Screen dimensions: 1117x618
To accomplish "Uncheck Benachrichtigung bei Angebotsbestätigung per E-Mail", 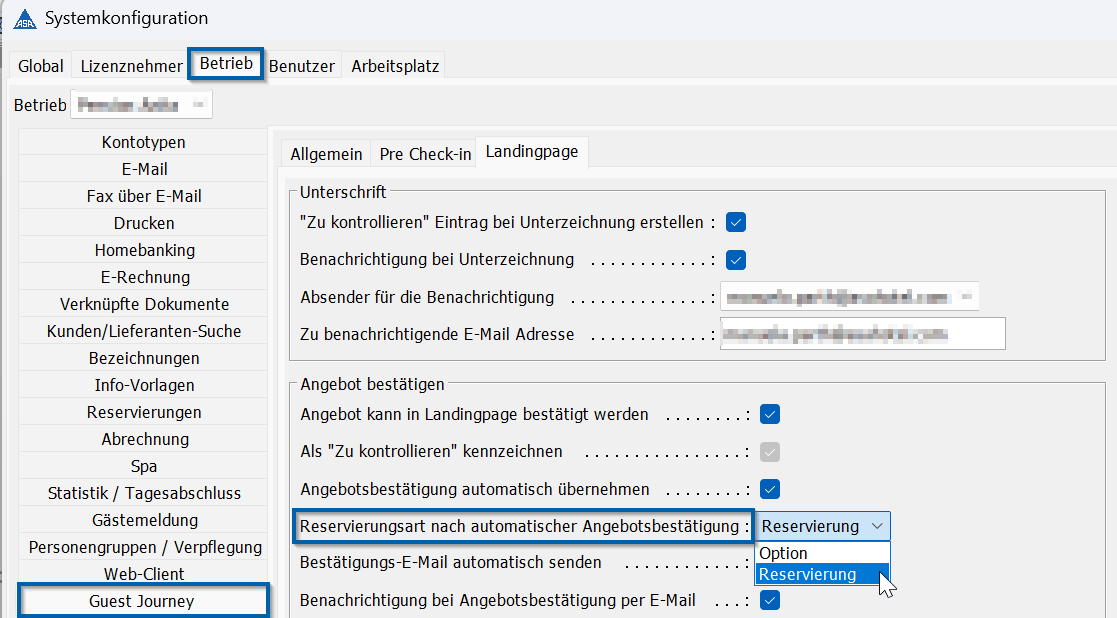I will pyautogui.click(x=769, y=600).
